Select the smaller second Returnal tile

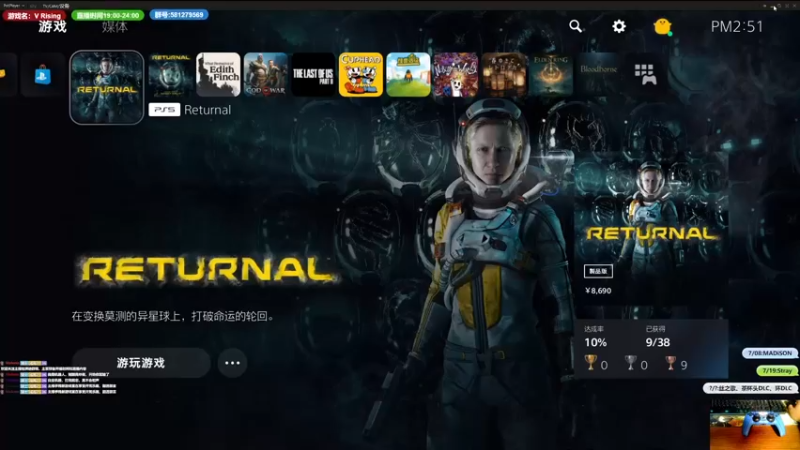[170, 74]
